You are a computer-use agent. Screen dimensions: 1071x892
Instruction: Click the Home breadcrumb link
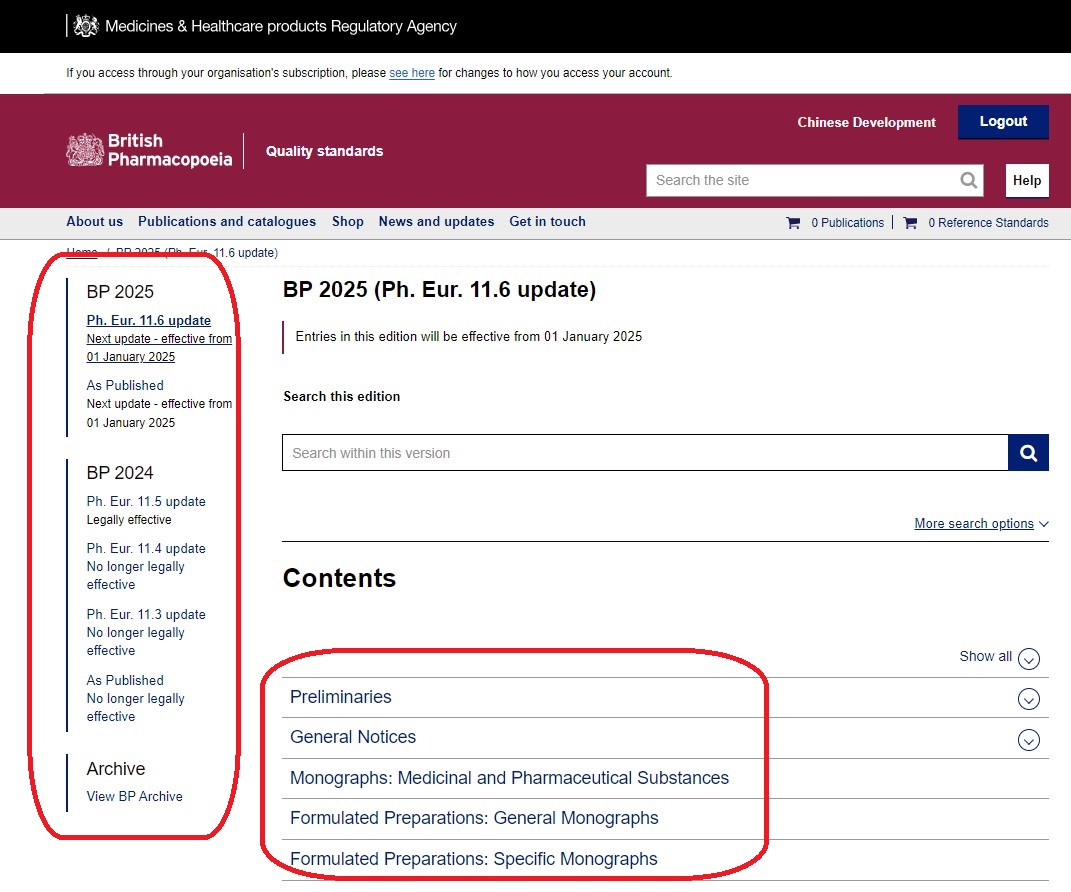(x=82, y=253)
